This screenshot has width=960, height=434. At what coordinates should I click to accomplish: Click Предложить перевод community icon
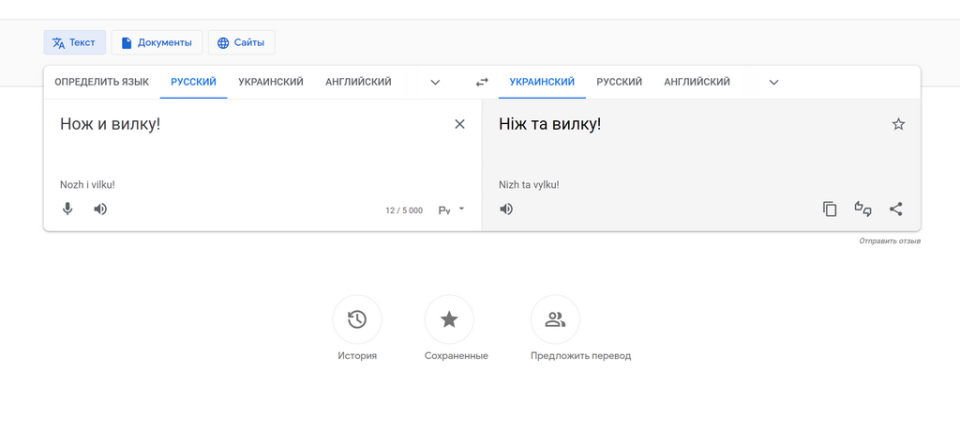click(x=555, y=320)
